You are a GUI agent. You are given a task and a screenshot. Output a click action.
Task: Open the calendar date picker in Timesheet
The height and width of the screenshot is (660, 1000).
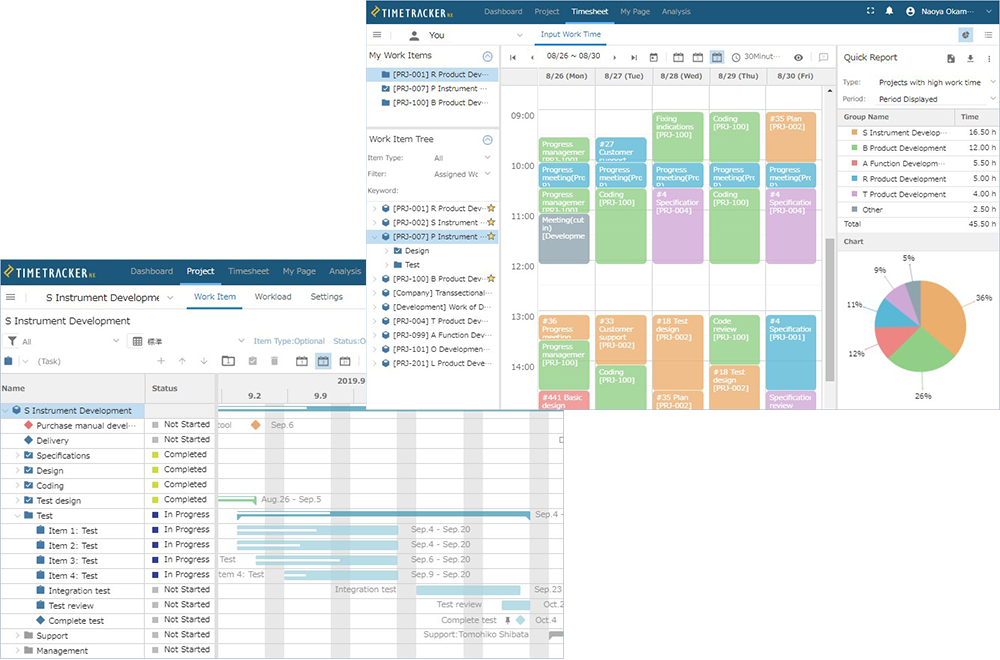coord(654,58)
